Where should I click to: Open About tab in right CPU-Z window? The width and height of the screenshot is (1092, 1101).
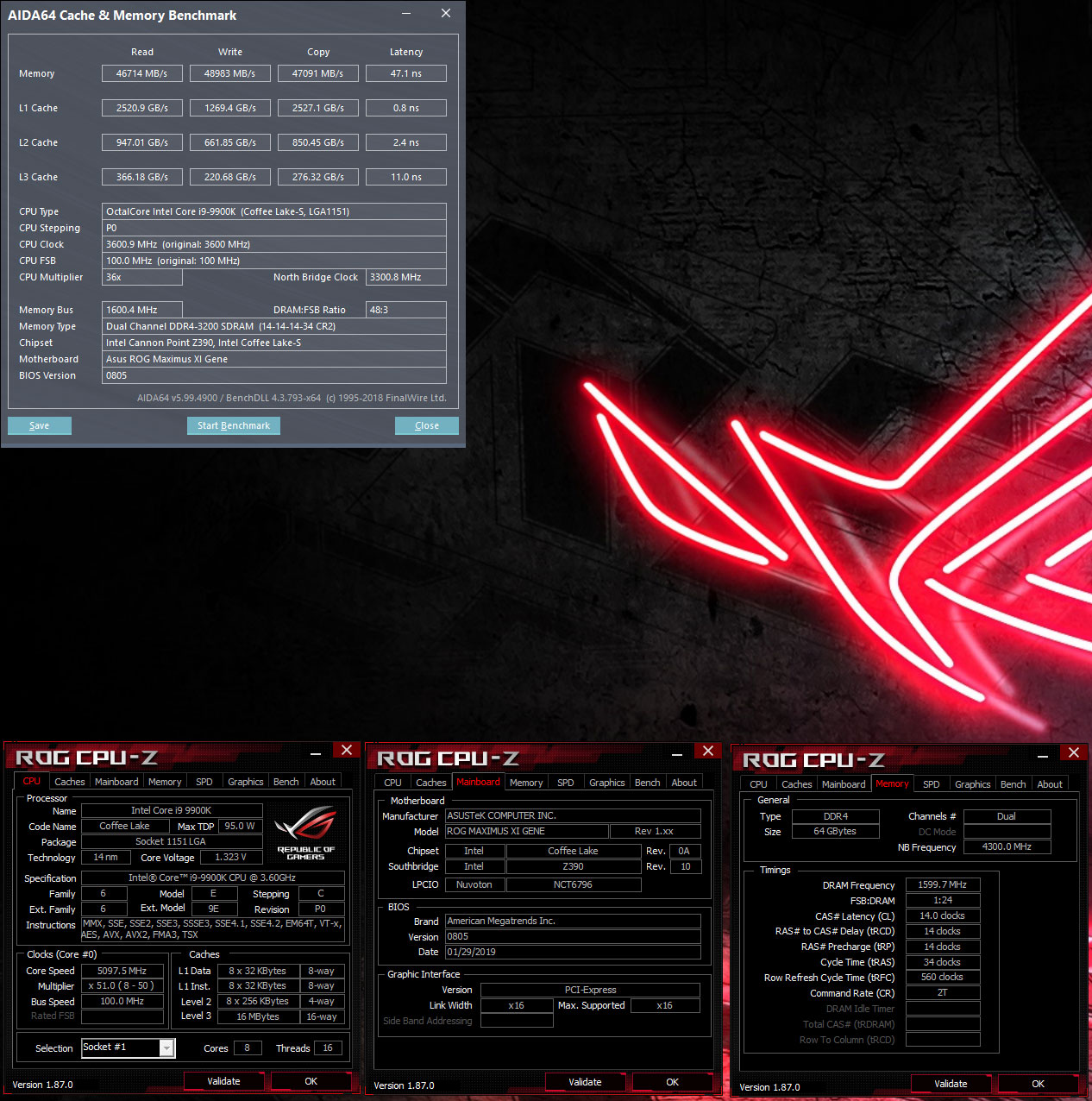click(1050, 784)
